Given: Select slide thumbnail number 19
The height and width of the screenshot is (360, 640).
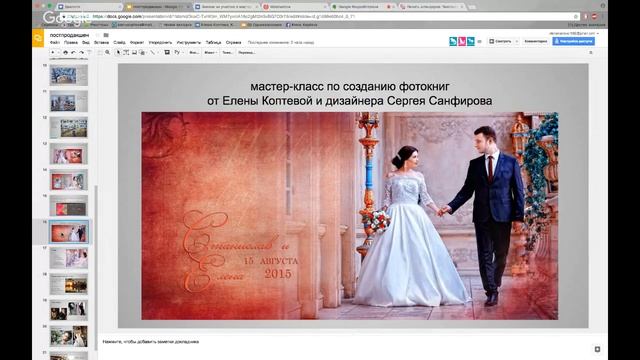Looking at the screenshot, I should (x=69, y=310).
